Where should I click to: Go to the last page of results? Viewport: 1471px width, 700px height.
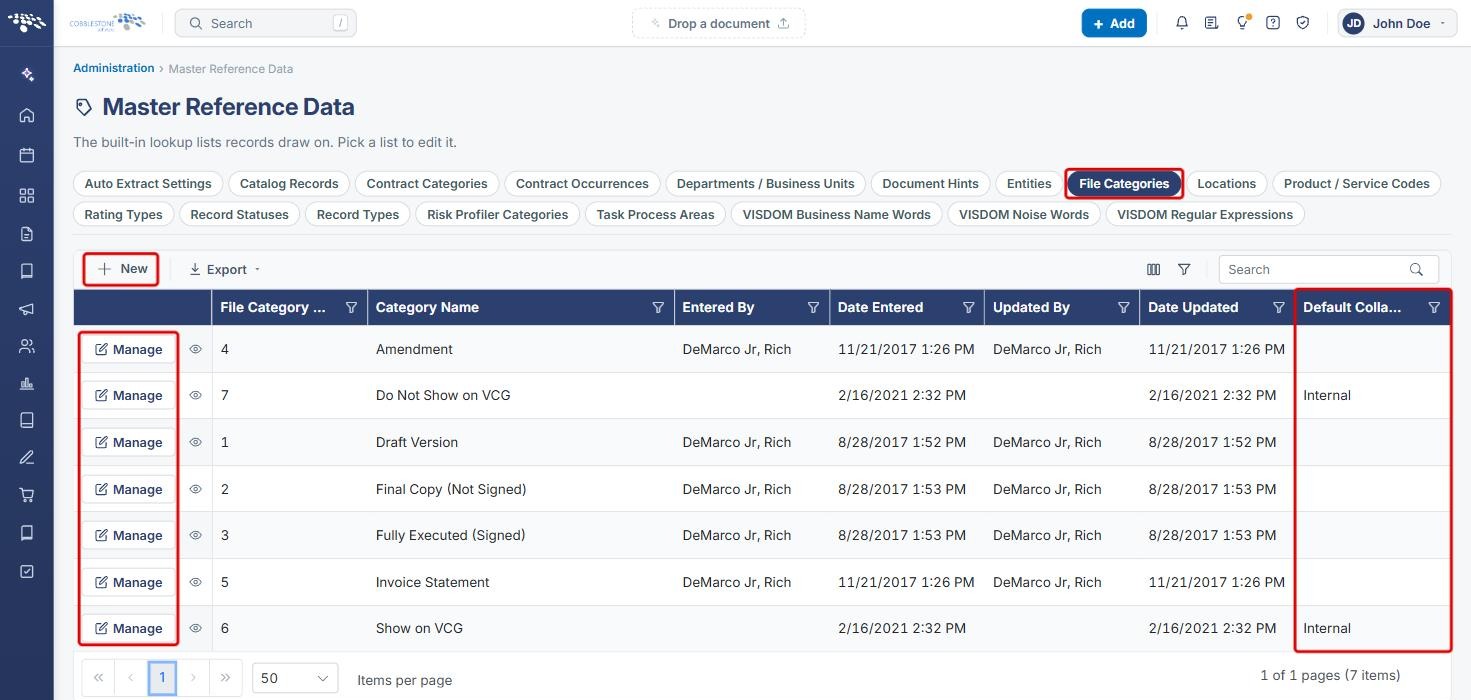click(225, 678)
